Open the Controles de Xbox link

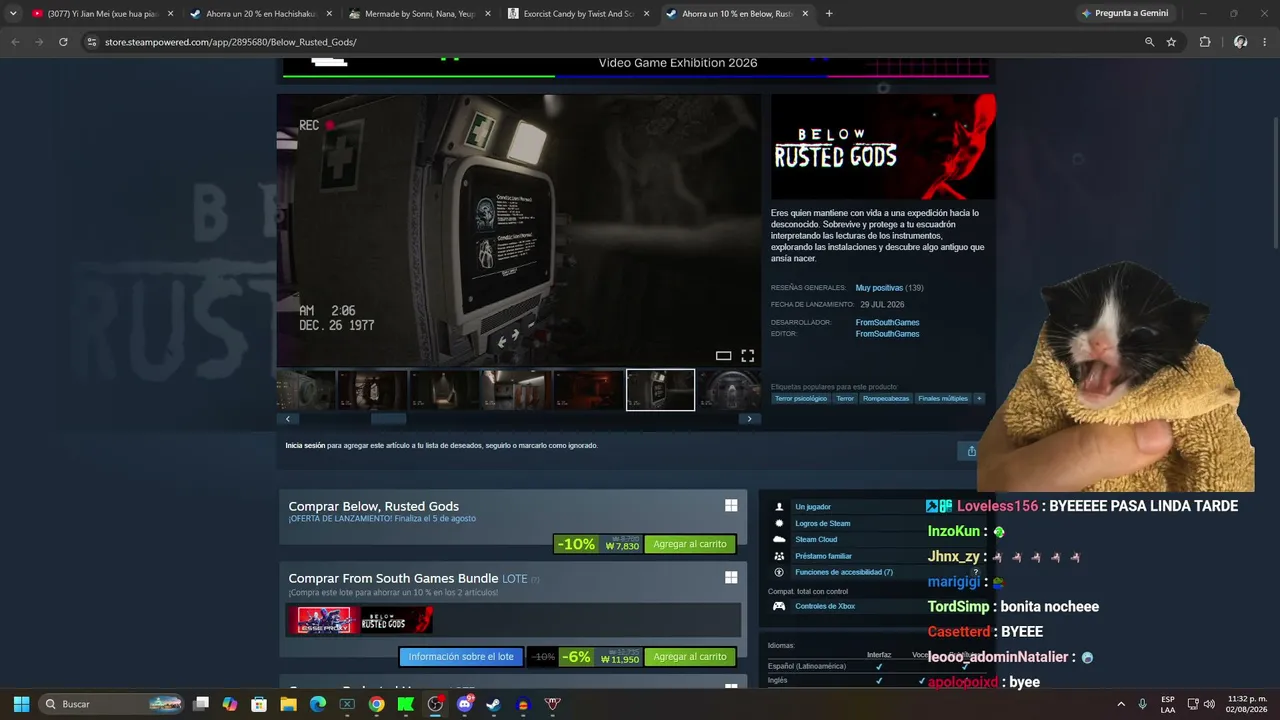(825, 606)
